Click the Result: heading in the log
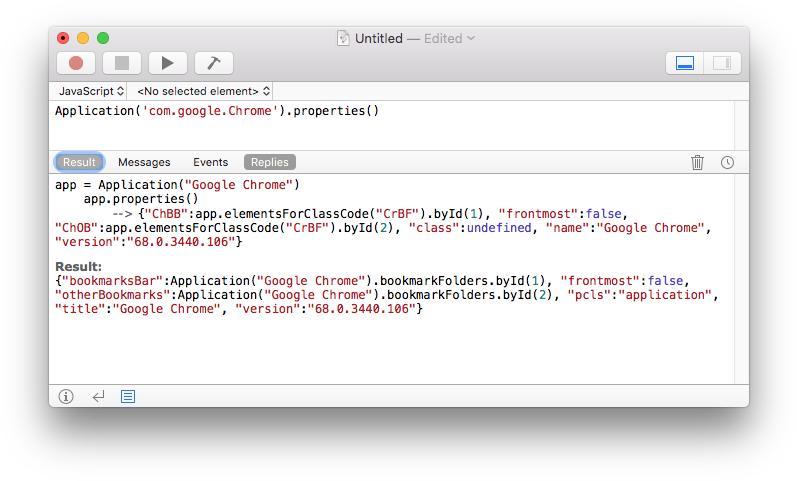Screen dimensions: 797x481 pos(78,266)
